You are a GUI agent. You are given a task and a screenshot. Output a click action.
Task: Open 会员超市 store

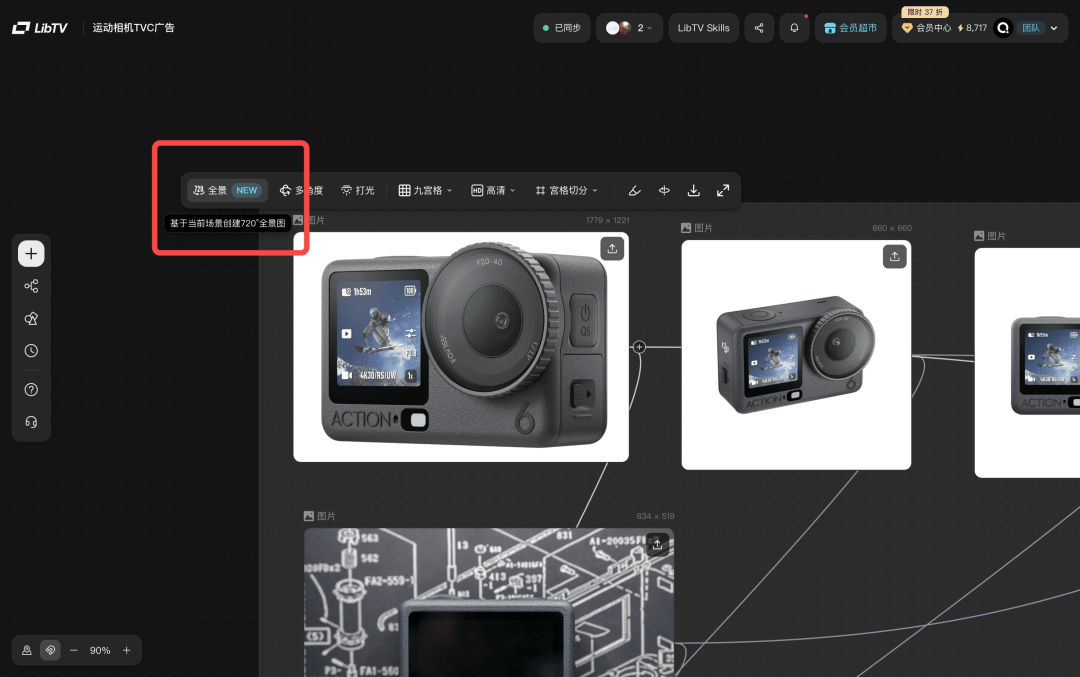click(x=851, y=28)
